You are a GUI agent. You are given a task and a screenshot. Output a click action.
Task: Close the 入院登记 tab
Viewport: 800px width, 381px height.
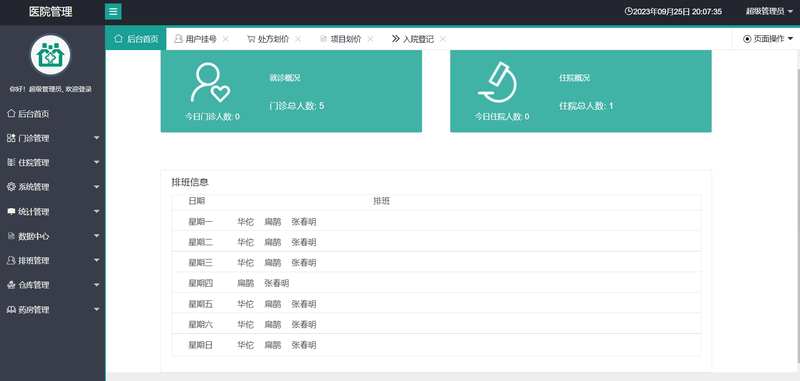[443, 39]
